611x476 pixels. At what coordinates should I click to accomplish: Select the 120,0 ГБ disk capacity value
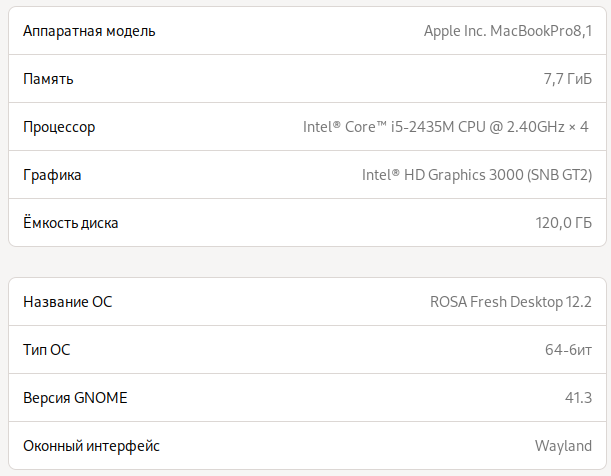coord(564,223)
